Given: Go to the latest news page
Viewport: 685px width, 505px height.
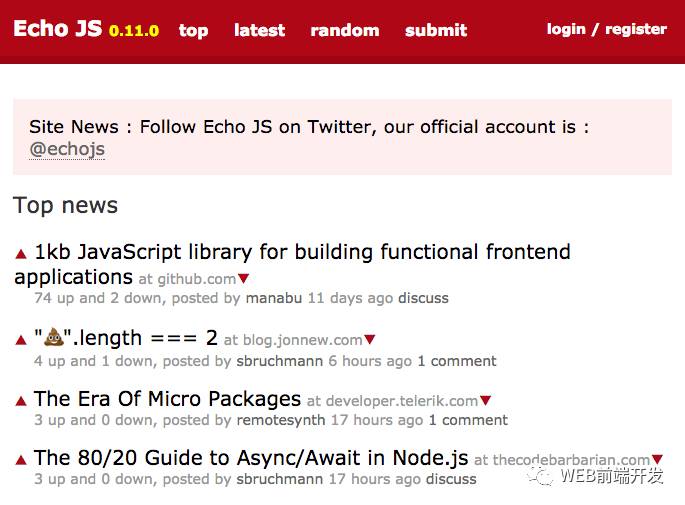Looking at the screenshot, I should (259, 30).
